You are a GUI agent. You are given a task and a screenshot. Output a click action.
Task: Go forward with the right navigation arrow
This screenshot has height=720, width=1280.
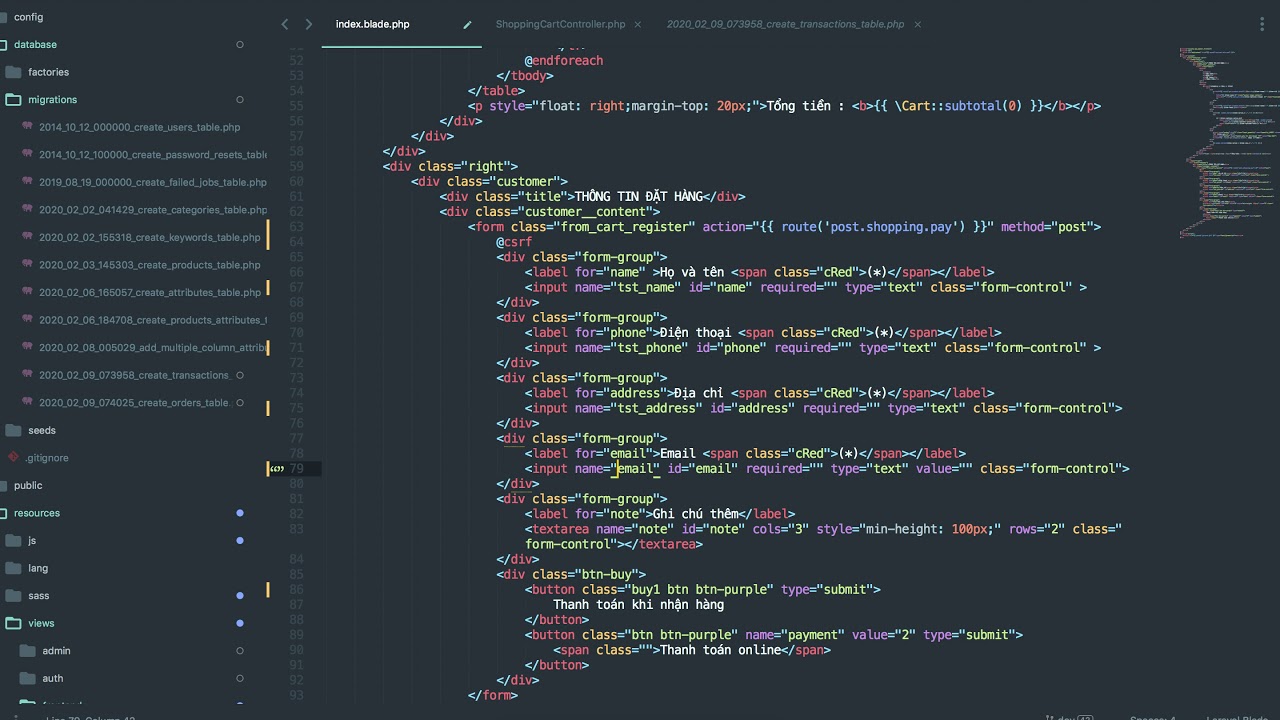[308, 24]
